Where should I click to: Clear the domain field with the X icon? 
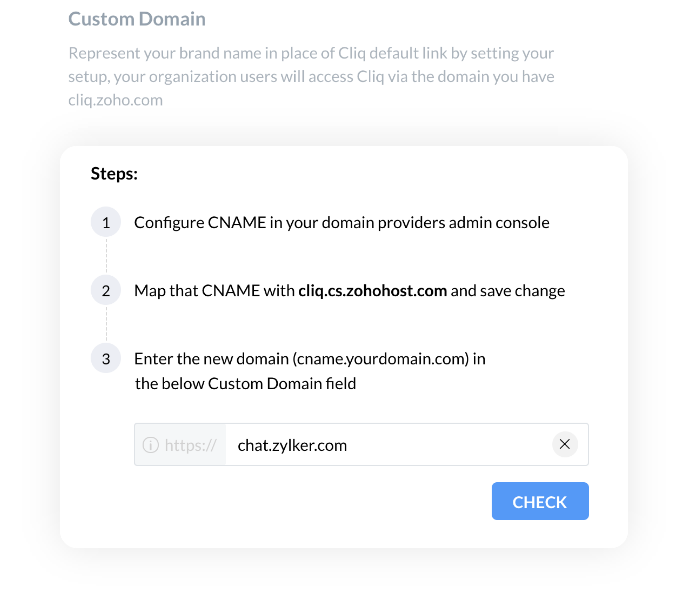(x=565, y=444)
